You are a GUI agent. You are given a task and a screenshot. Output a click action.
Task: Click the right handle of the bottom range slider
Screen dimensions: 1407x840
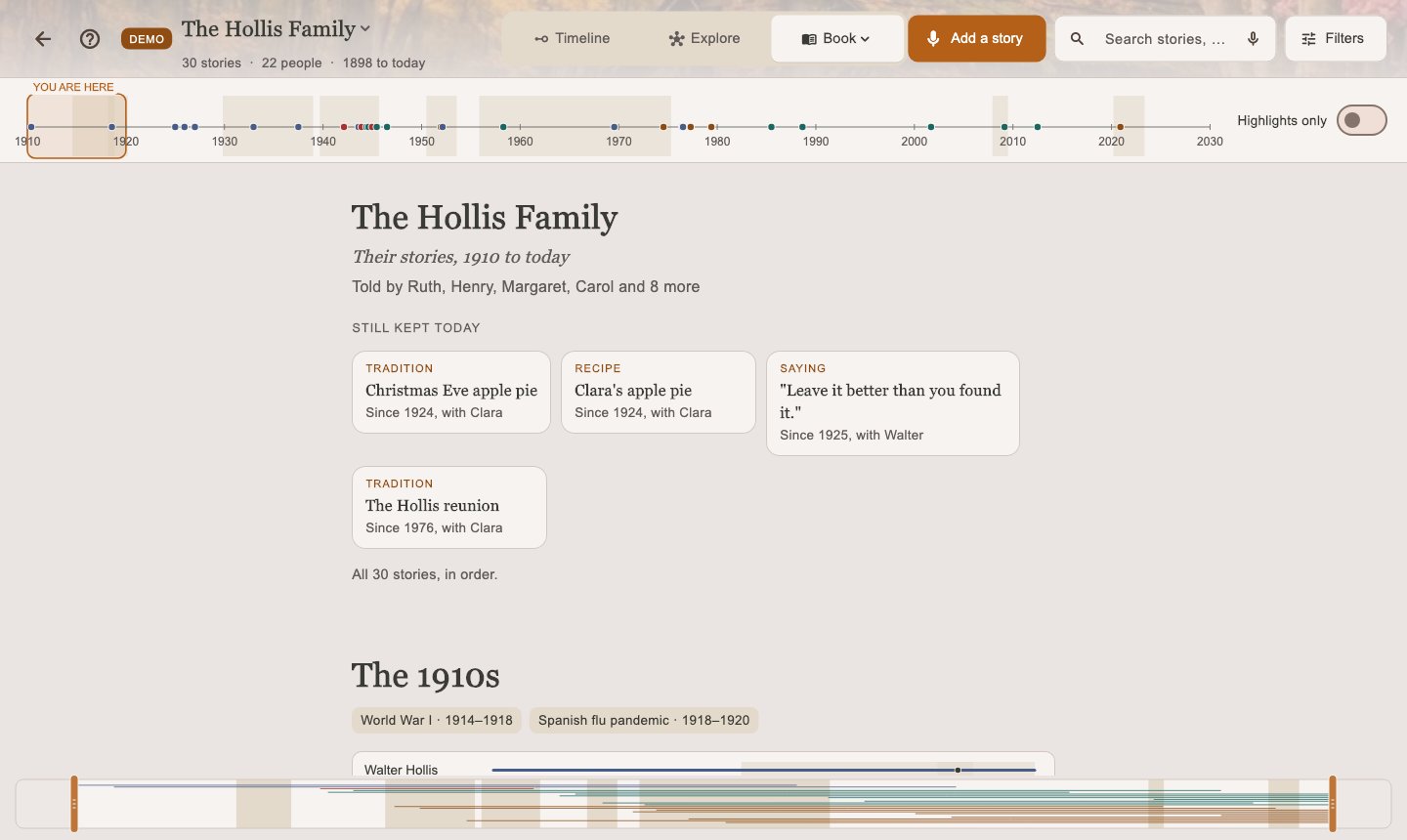point(1333,804)
